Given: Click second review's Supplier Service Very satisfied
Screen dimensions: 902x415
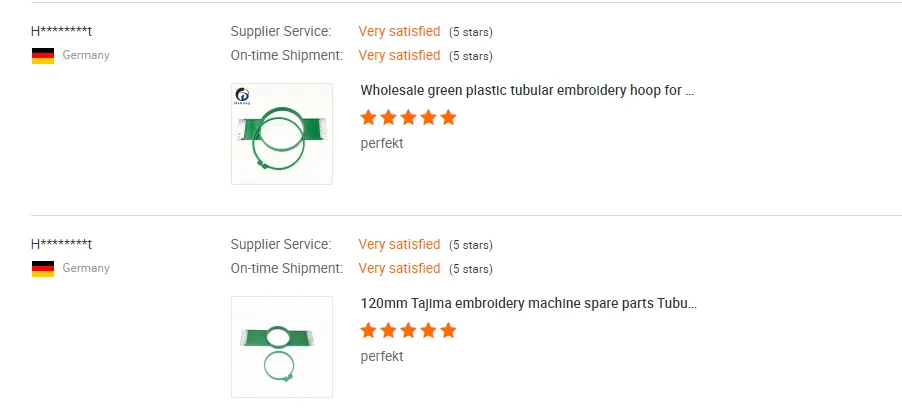Looking at the screenshot, I should pos(399,245).
